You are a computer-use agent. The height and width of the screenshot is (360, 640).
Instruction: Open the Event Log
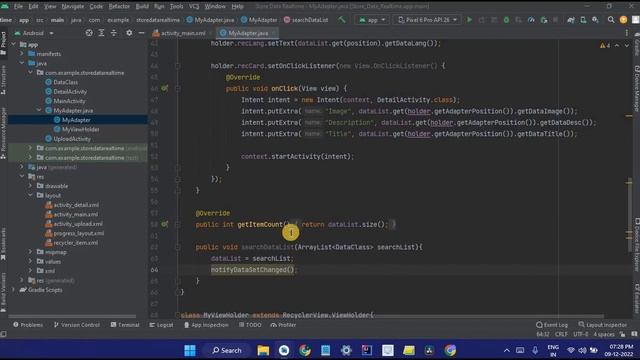pos(552,325)
